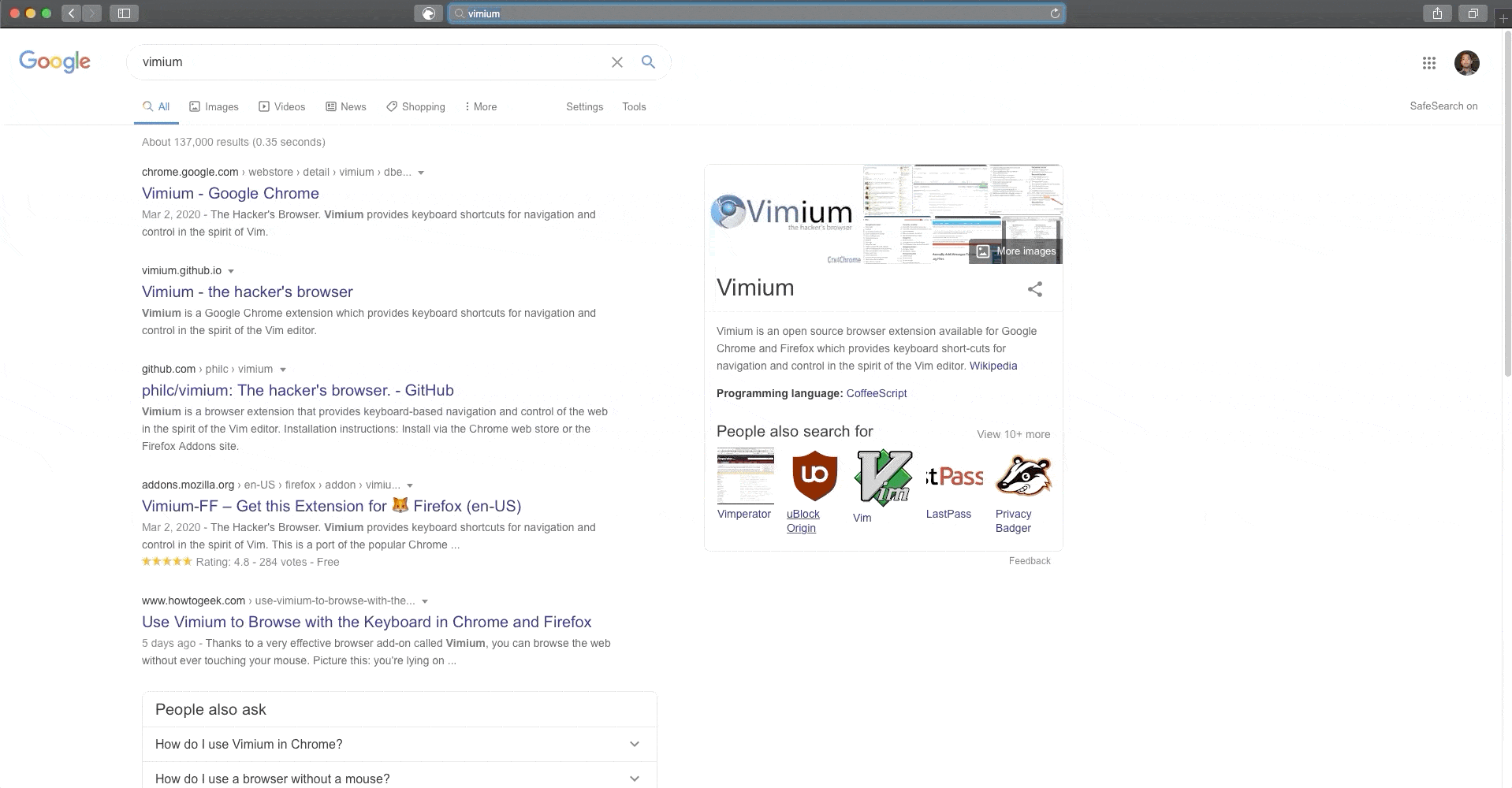Screen dimensions: 1512x788
Task: Open the Privacy Badger thumbnail
Action: pos(1024,476)
